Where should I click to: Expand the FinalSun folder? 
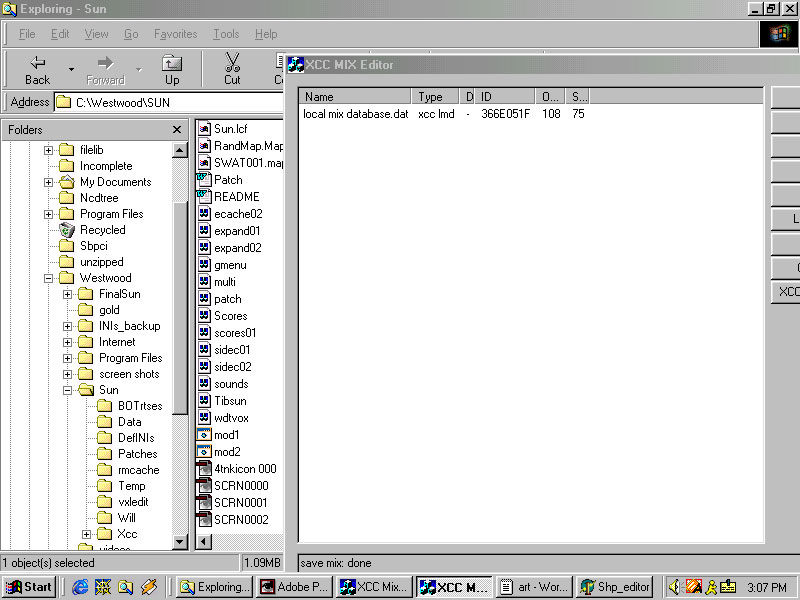(67, 294)
